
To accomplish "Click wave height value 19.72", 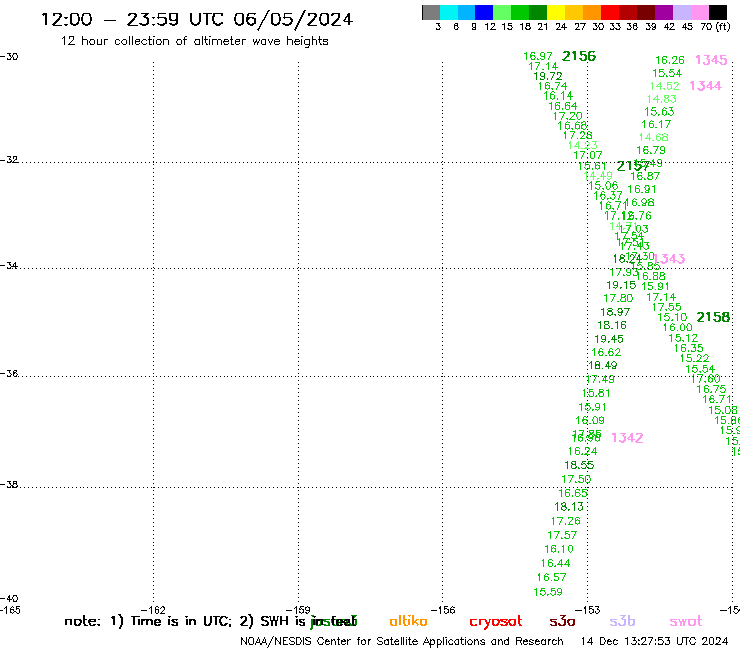I will [x=548, y=76].
